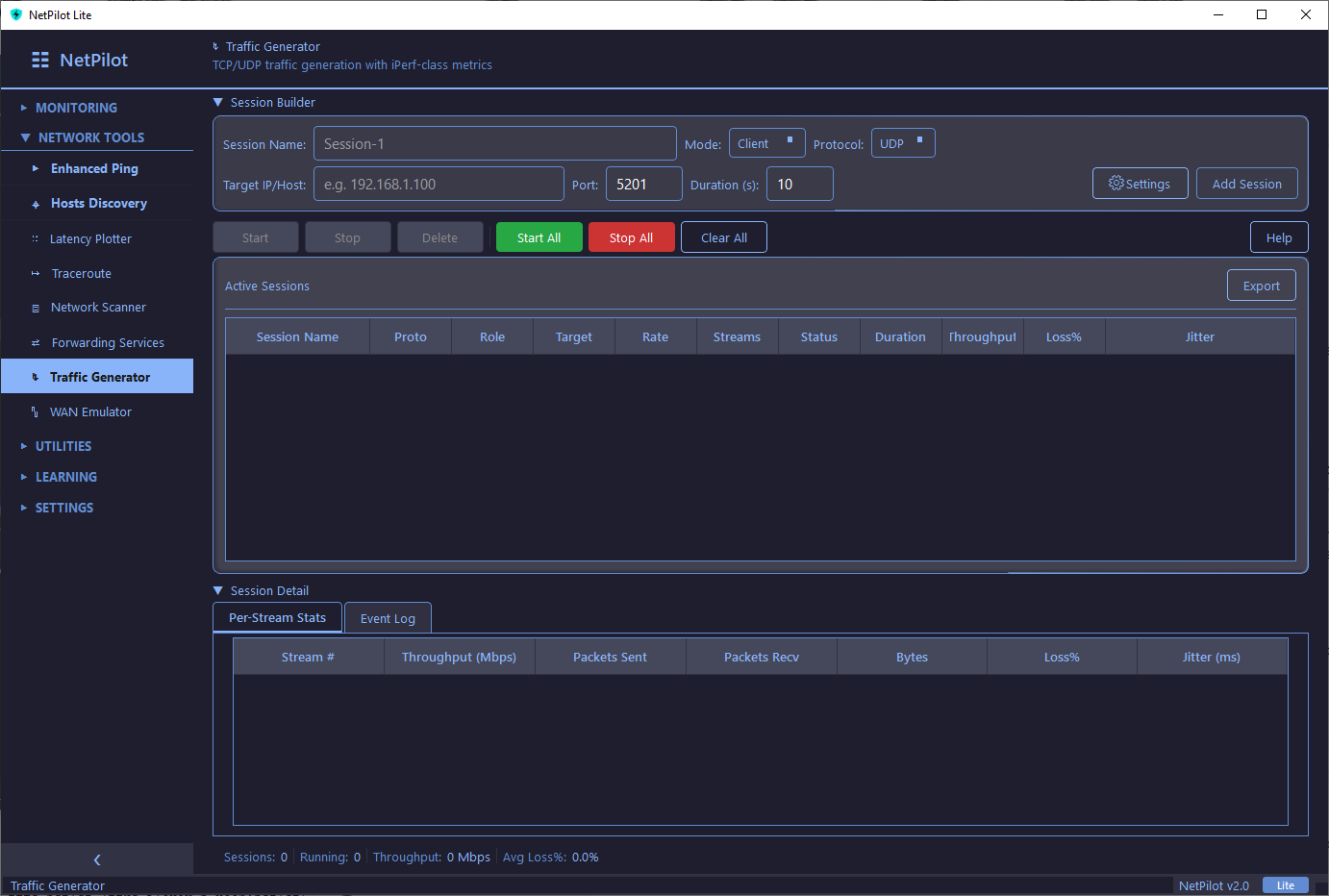
Task: Click the NetPilot logo icon
Action: 39,59
